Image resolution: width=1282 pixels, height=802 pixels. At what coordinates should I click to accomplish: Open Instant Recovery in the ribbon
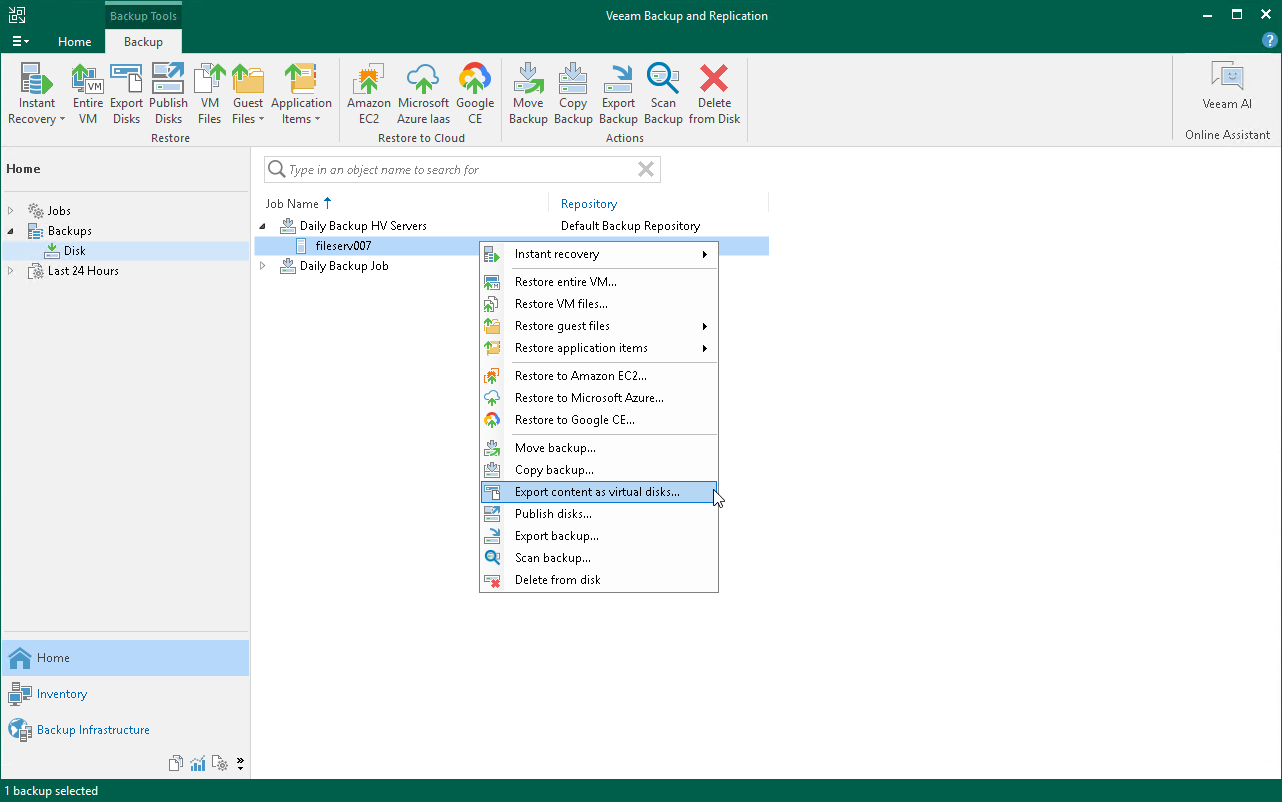click(x=37, y=94)
